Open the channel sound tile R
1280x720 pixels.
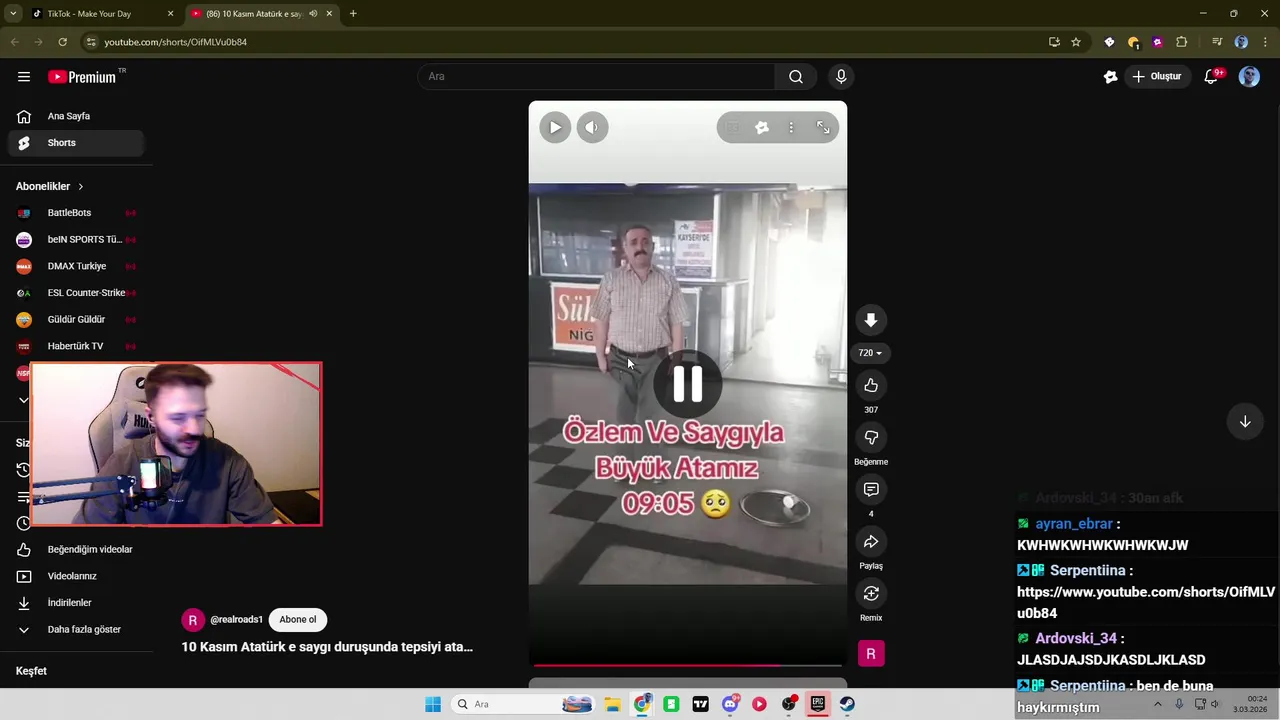[871, 654]
